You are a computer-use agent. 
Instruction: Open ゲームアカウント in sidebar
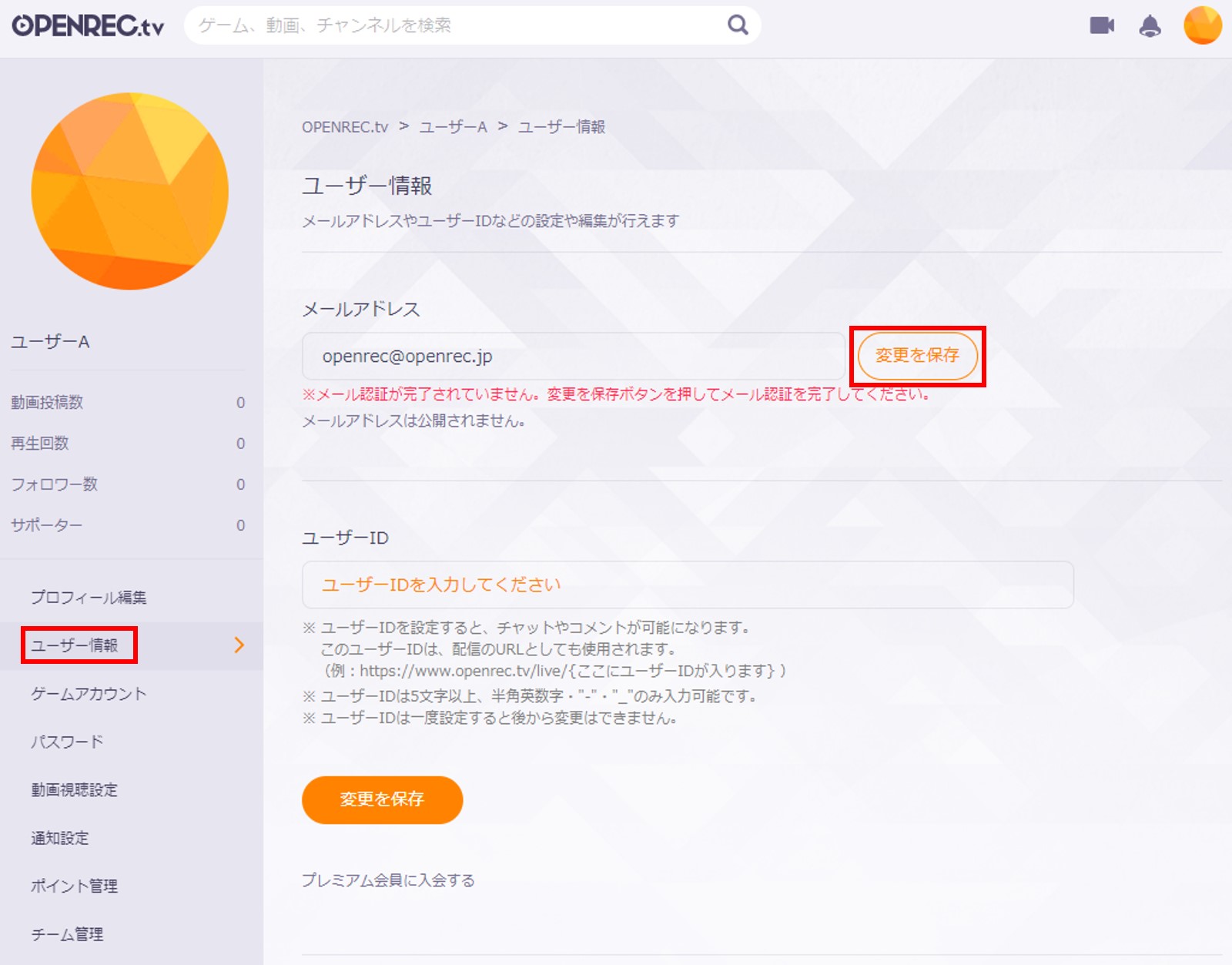89,694
